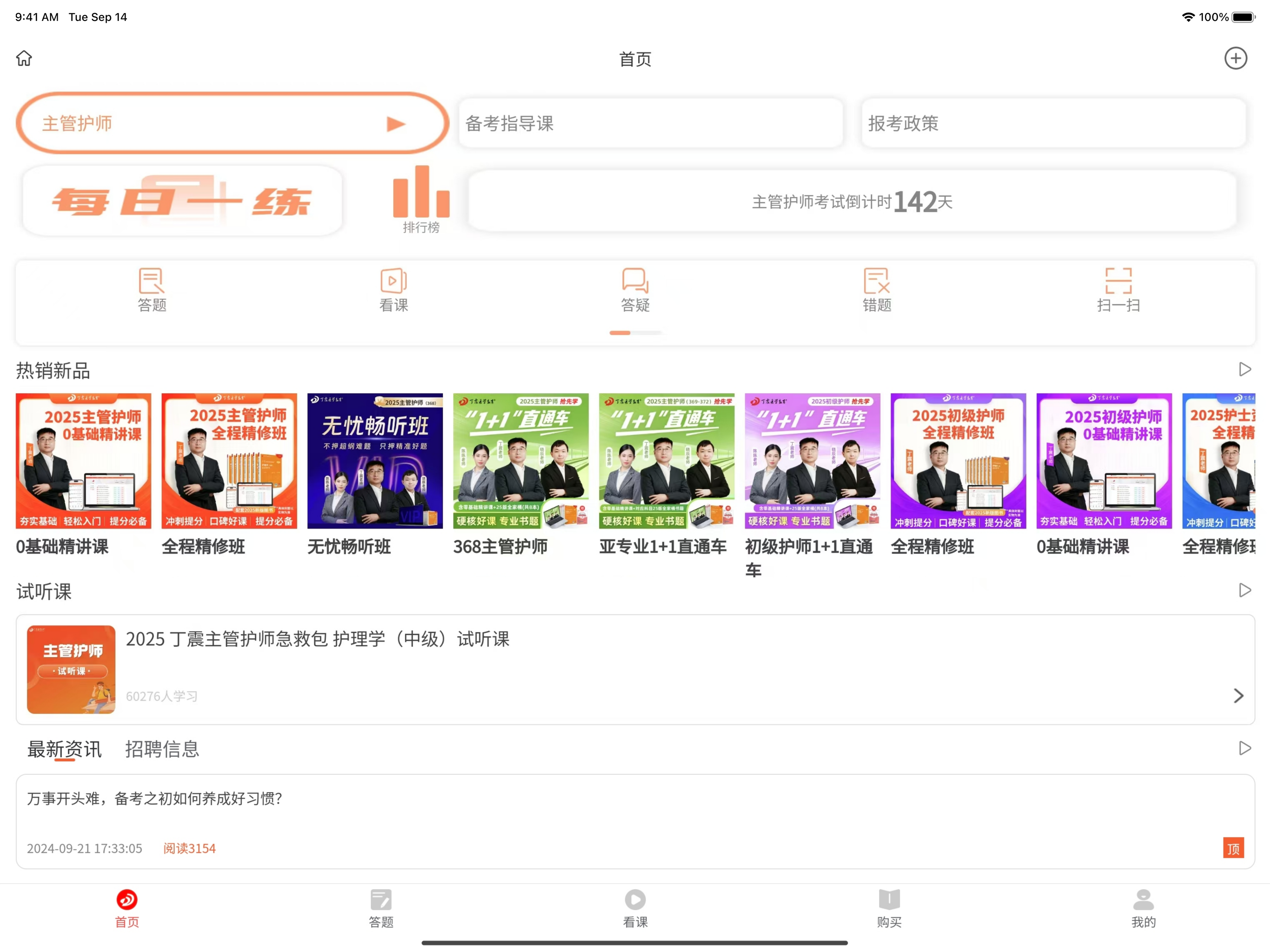Tap the 首页 page title
Viewport: 1270px width, 952px height.
pos(635,59)
